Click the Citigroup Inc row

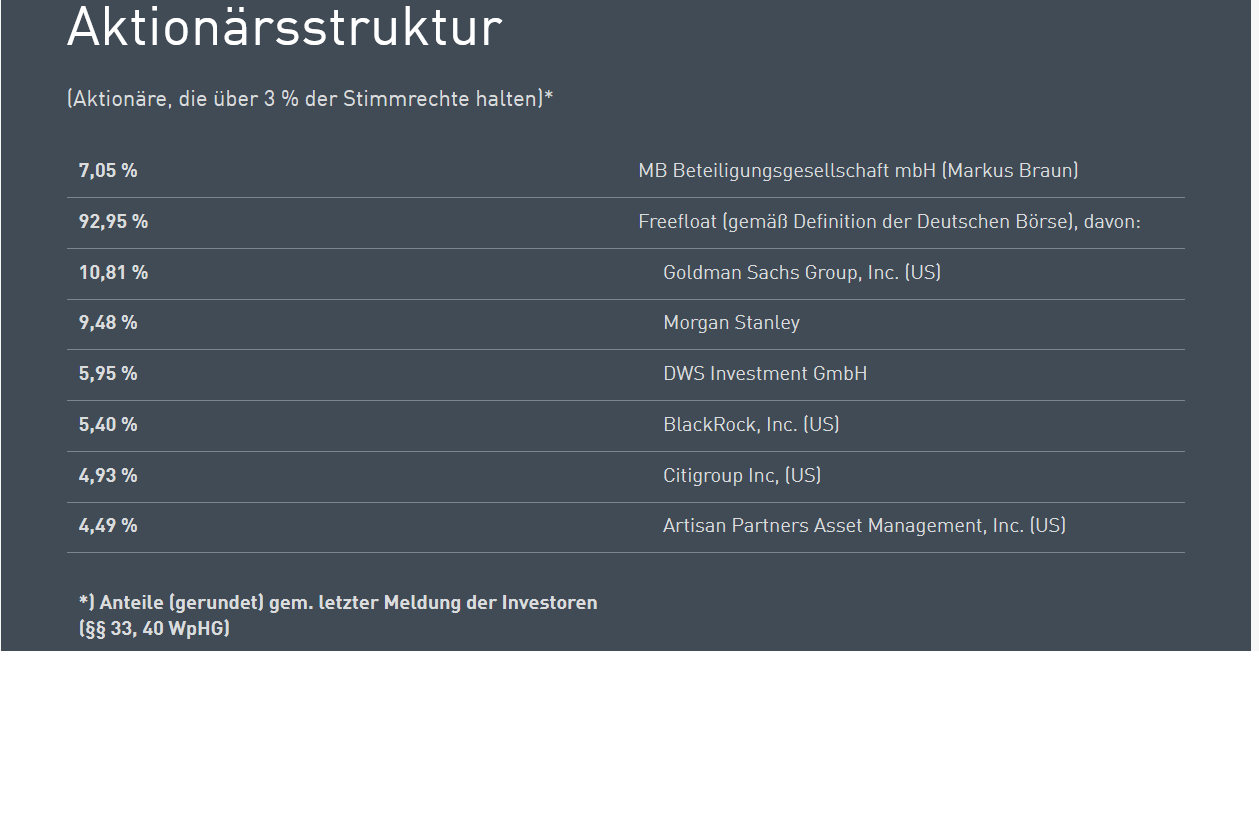click(x=742, y=475)
